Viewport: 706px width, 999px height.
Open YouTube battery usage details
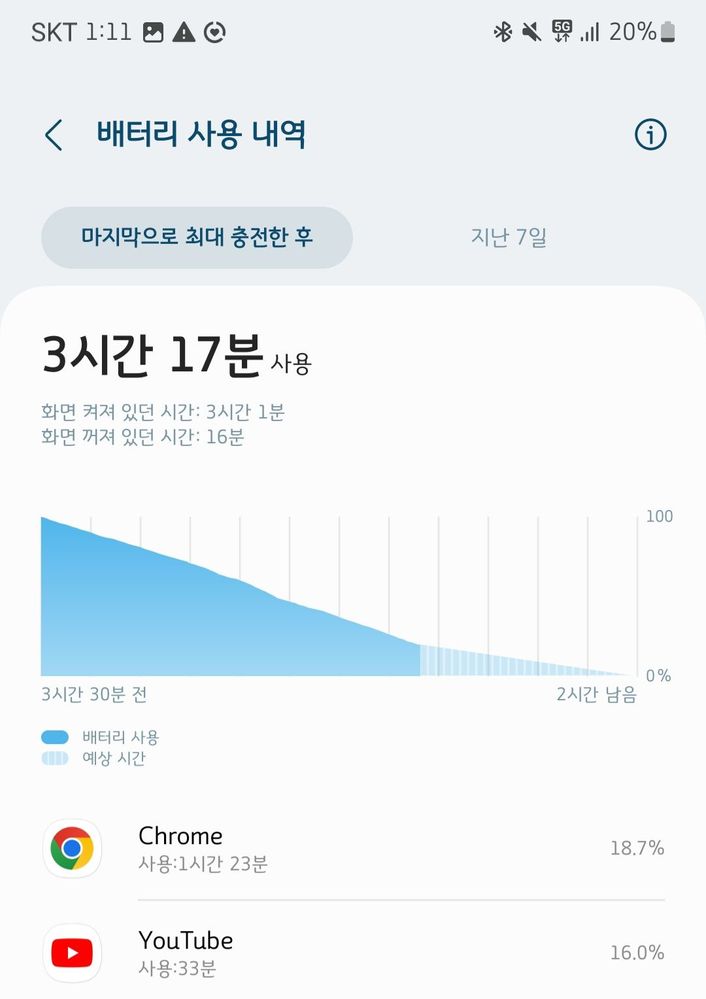[354, 952]
